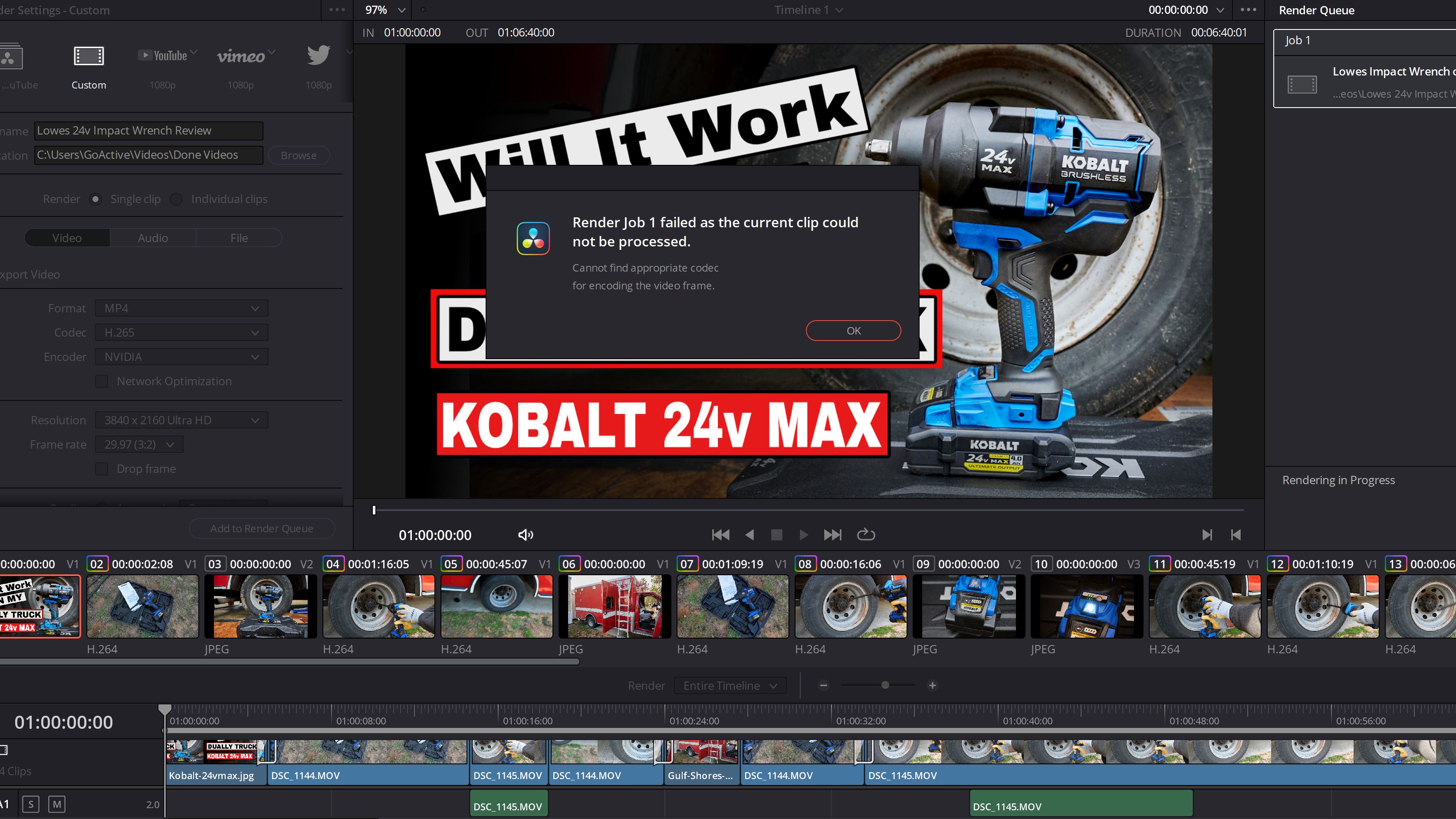The image size is (1456, 819).
Task: Click the filename input field
Action: pos(149,131)
